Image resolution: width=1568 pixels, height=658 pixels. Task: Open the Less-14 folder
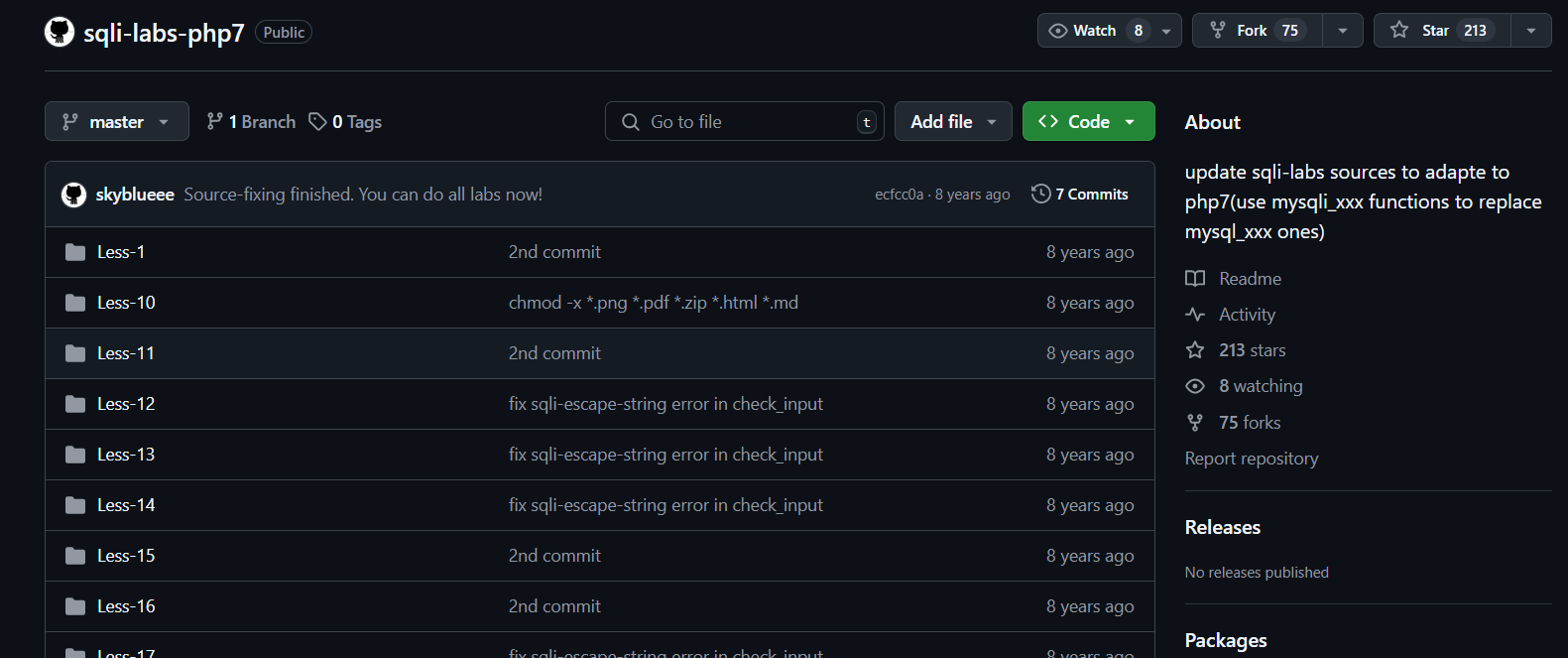(126, 505)
